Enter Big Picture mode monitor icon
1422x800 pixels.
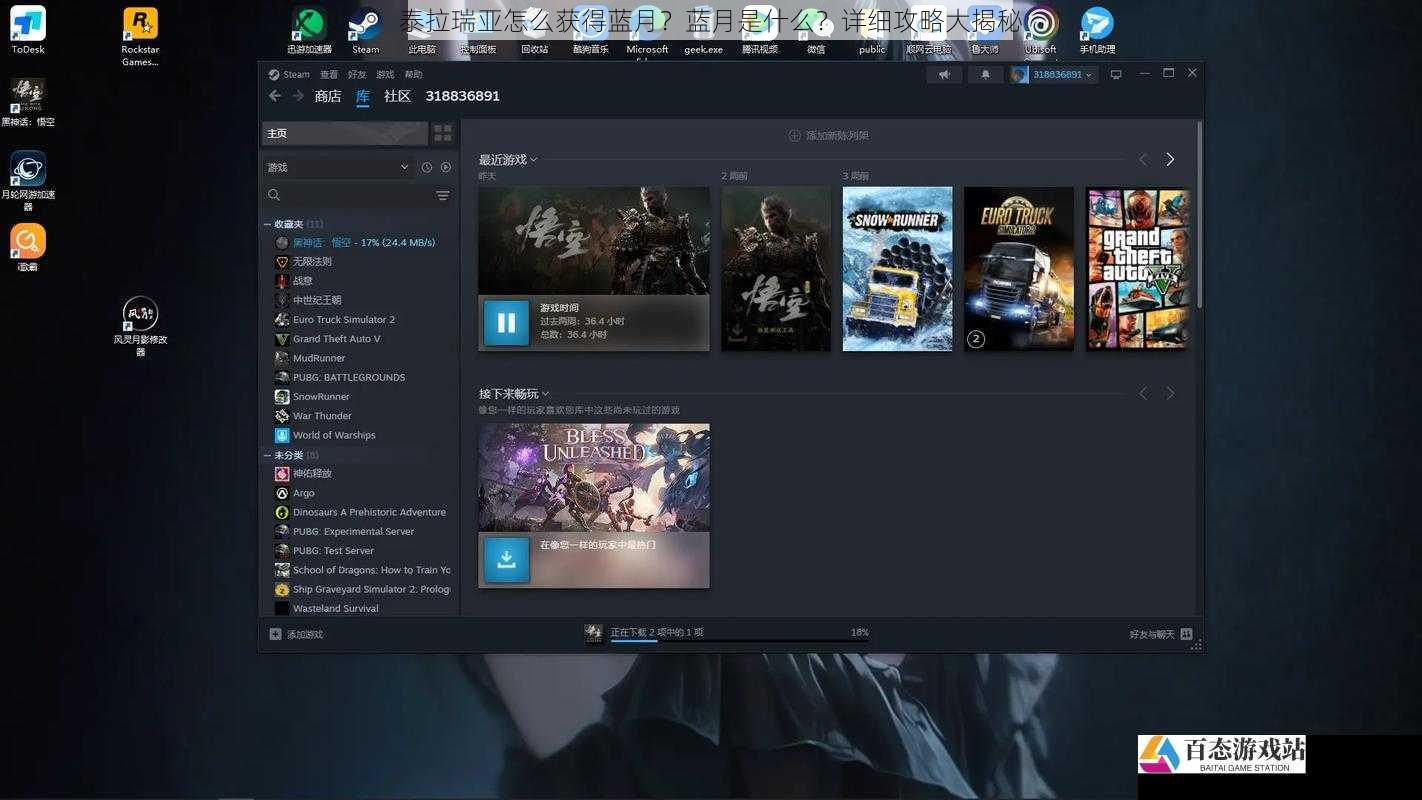click(x=1116, y=75)
